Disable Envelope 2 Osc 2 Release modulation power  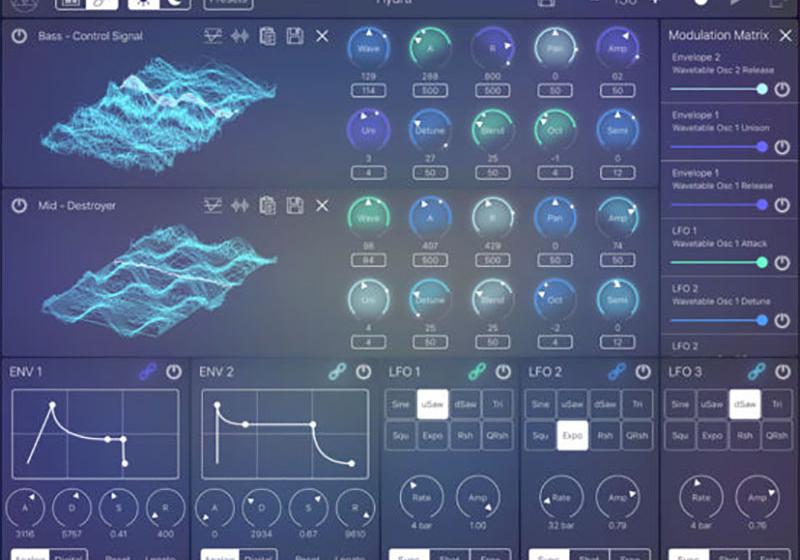point(782,89)
